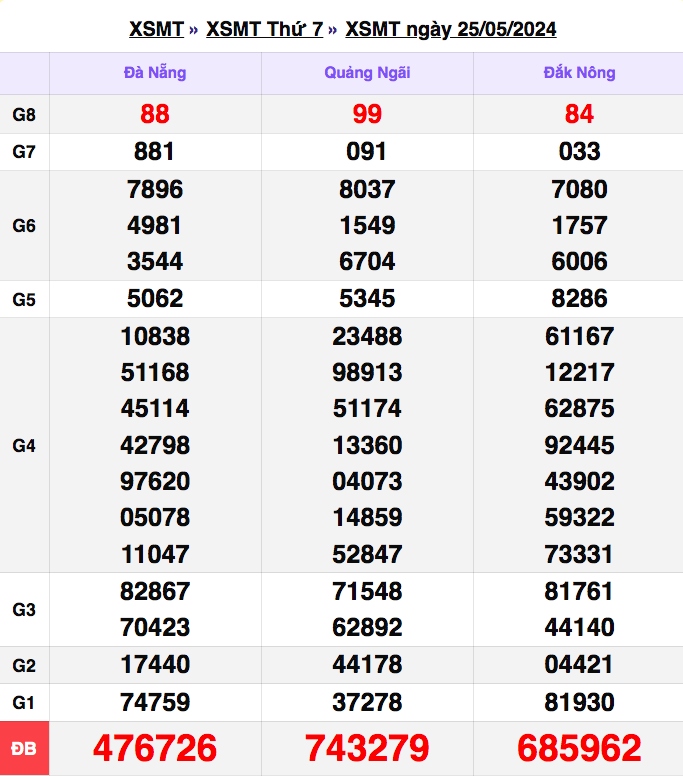The width and height of the screenshot is (683, 776).
Task: Select G4 number 98913
Action: click(367, 373)
